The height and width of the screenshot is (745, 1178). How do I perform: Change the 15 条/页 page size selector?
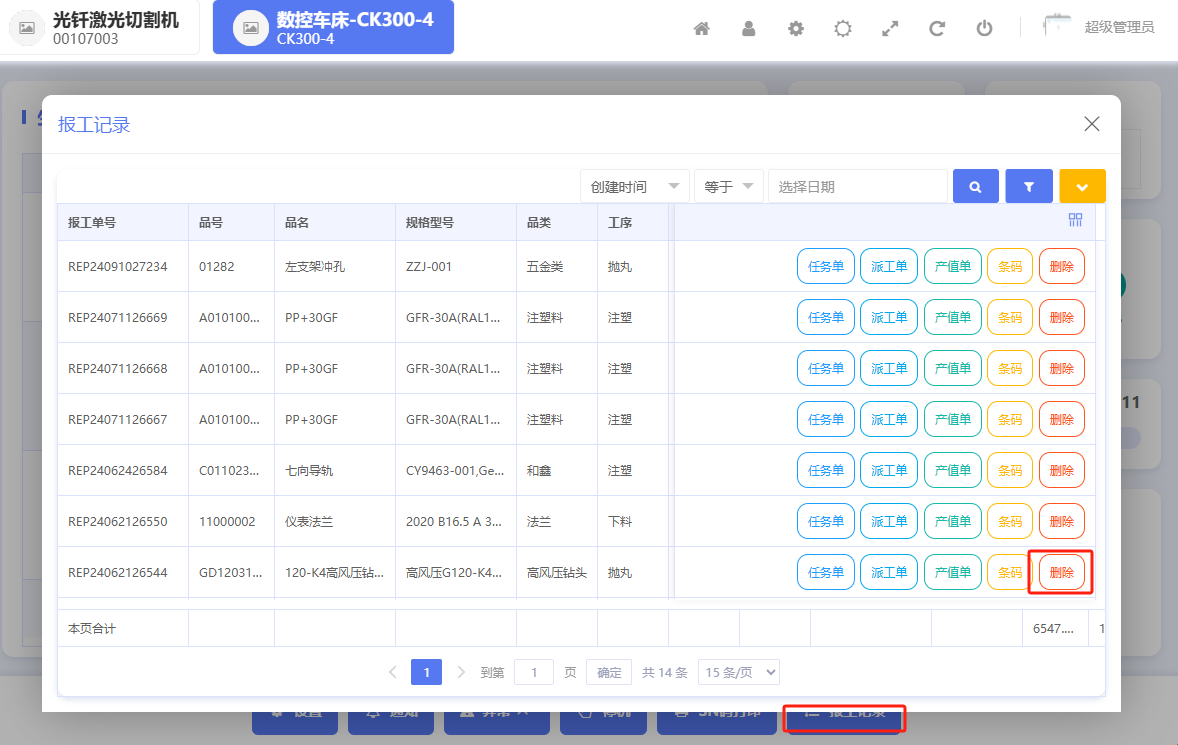point(739,672)
